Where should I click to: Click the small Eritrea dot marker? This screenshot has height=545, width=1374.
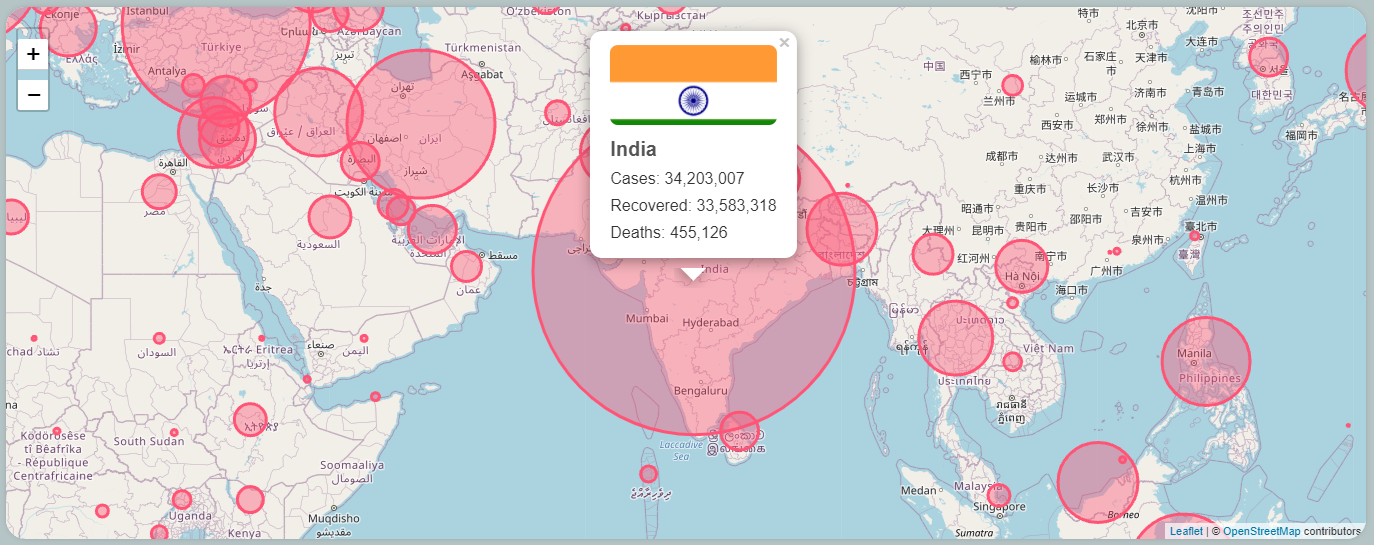[263, 338]
